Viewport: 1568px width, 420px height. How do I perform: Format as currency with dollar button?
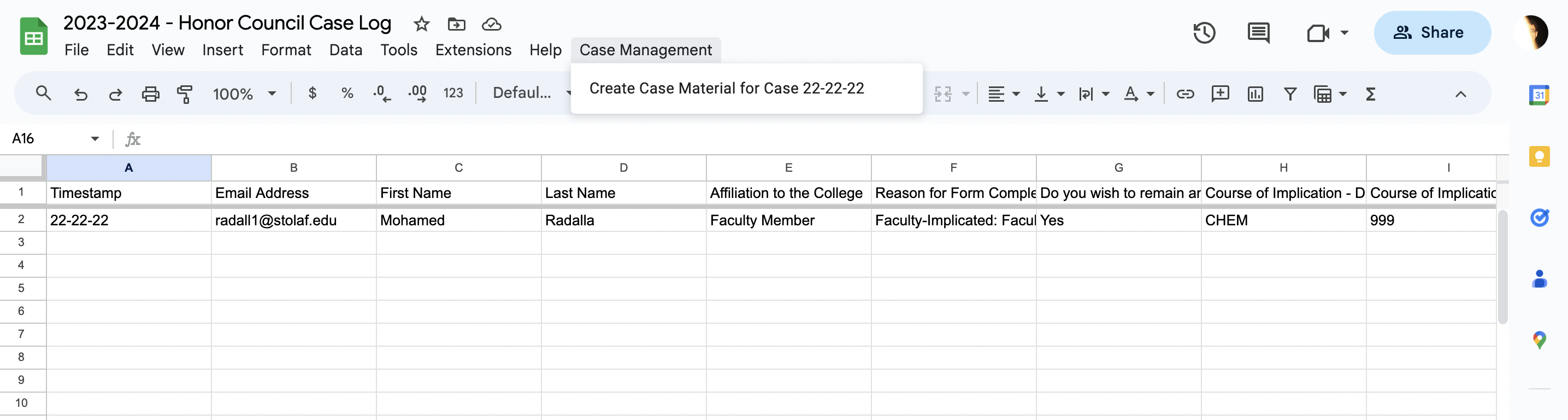(x=313, y=94)
